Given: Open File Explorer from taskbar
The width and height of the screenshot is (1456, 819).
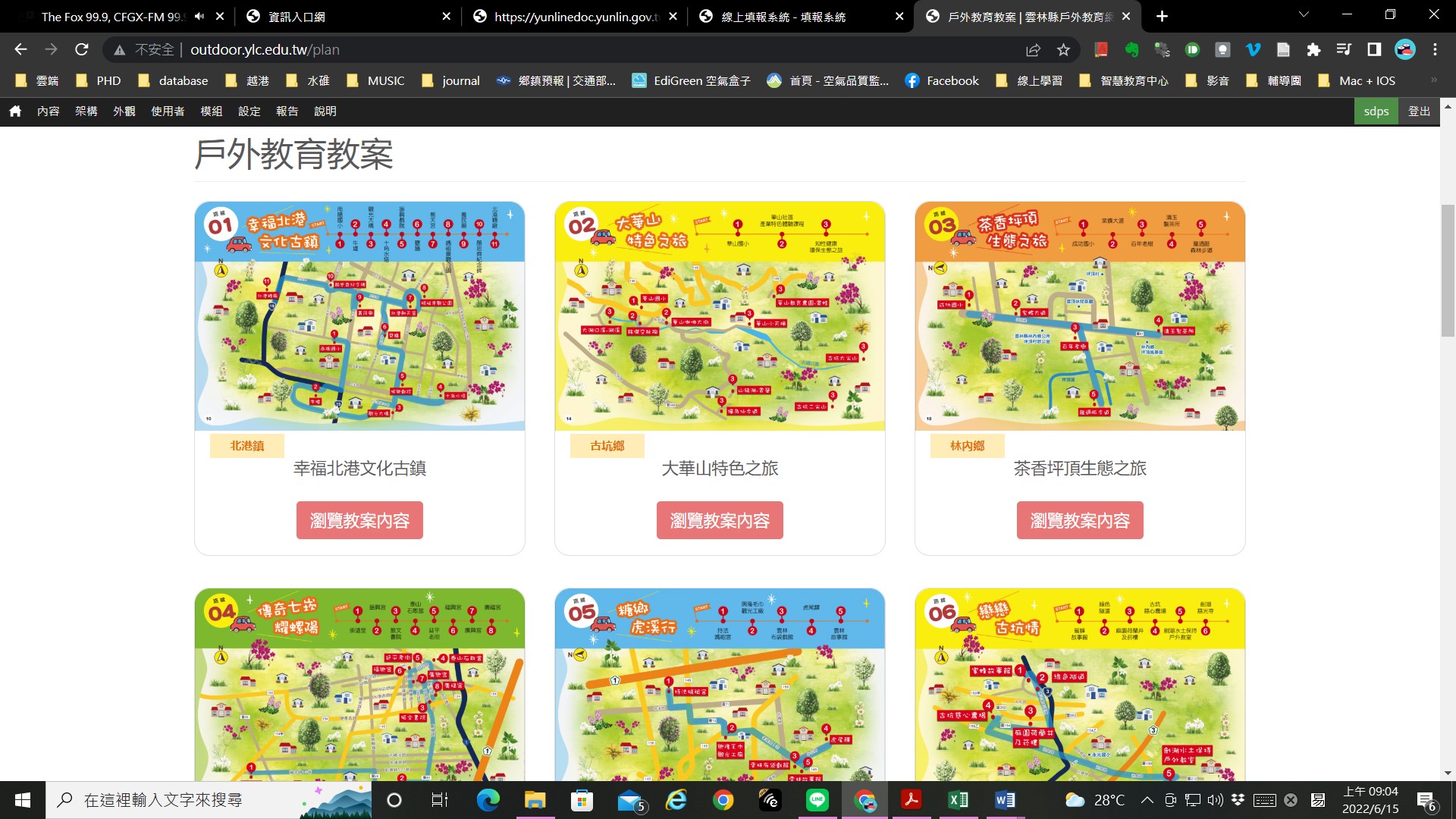Looking at the screenshot, I should (535, 800).
